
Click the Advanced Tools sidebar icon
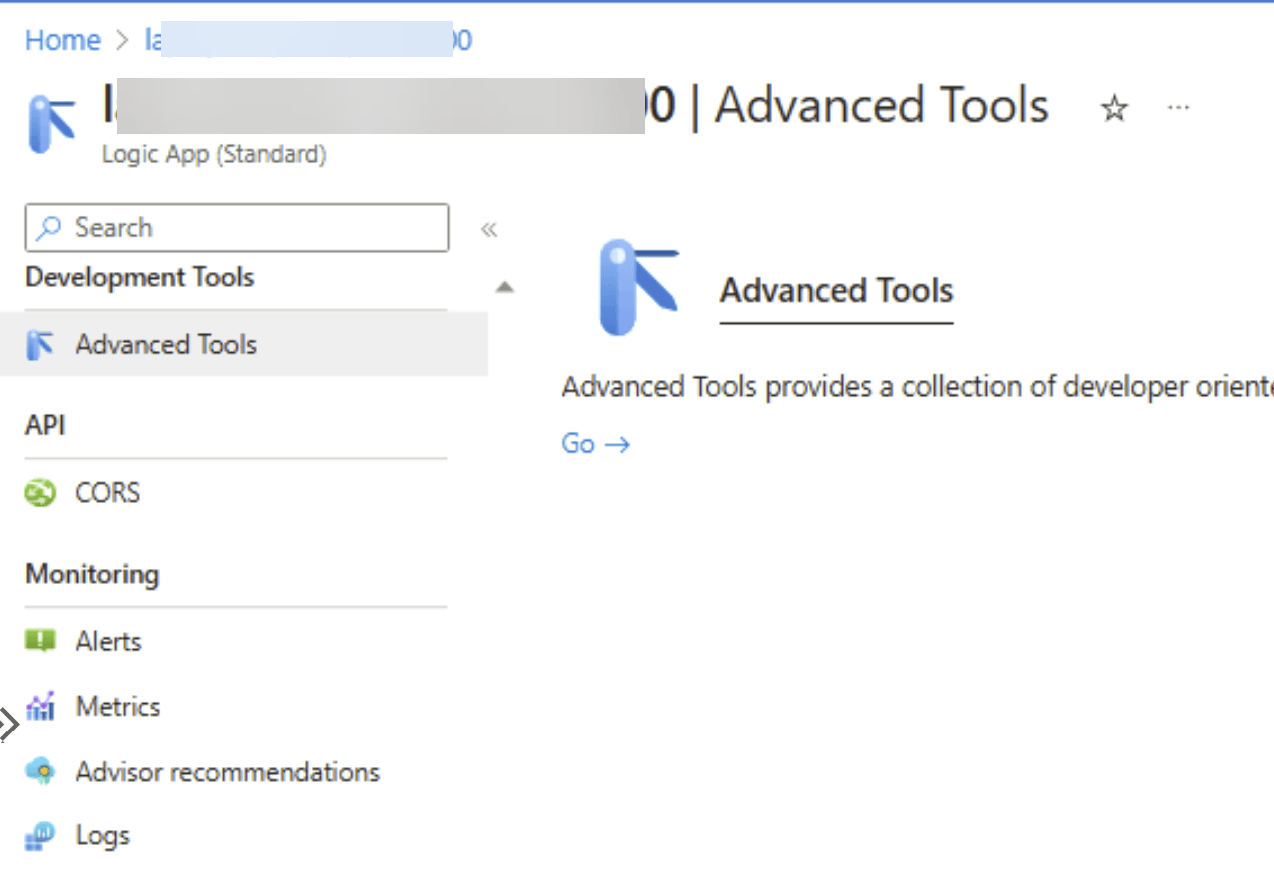pos(40,345)
